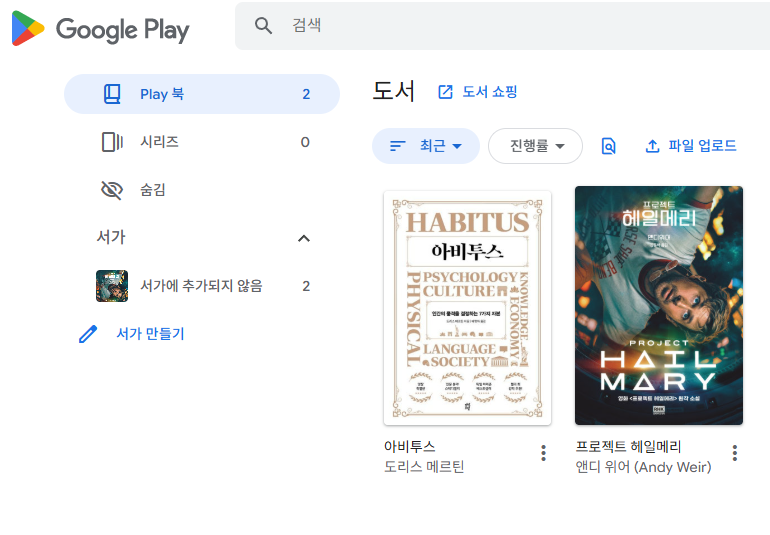This screenshot has width=770, height=535.
Task: Open the 진행률 filter dropdown
Action: [x=535, y=146]
